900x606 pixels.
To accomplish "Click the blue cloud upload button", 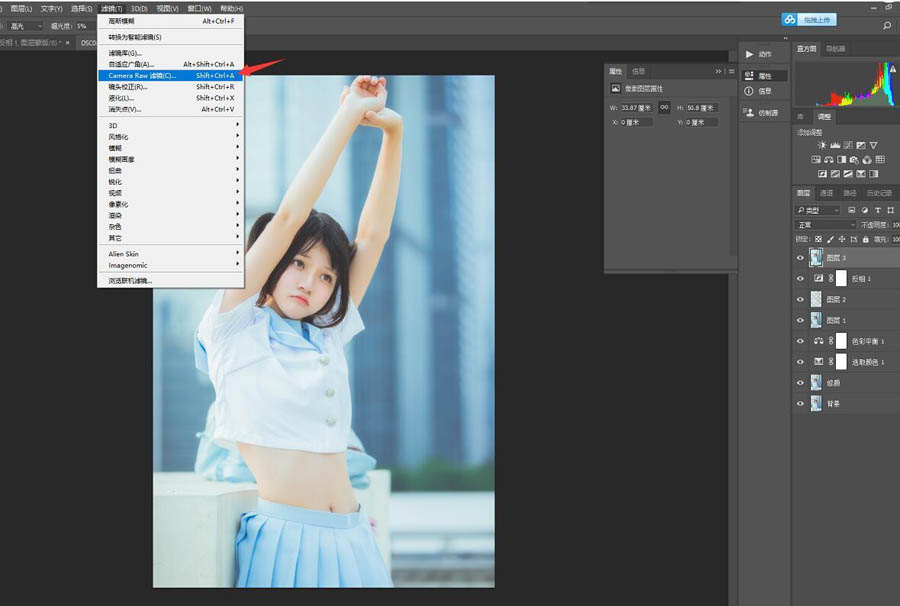I will click(808, 19).
